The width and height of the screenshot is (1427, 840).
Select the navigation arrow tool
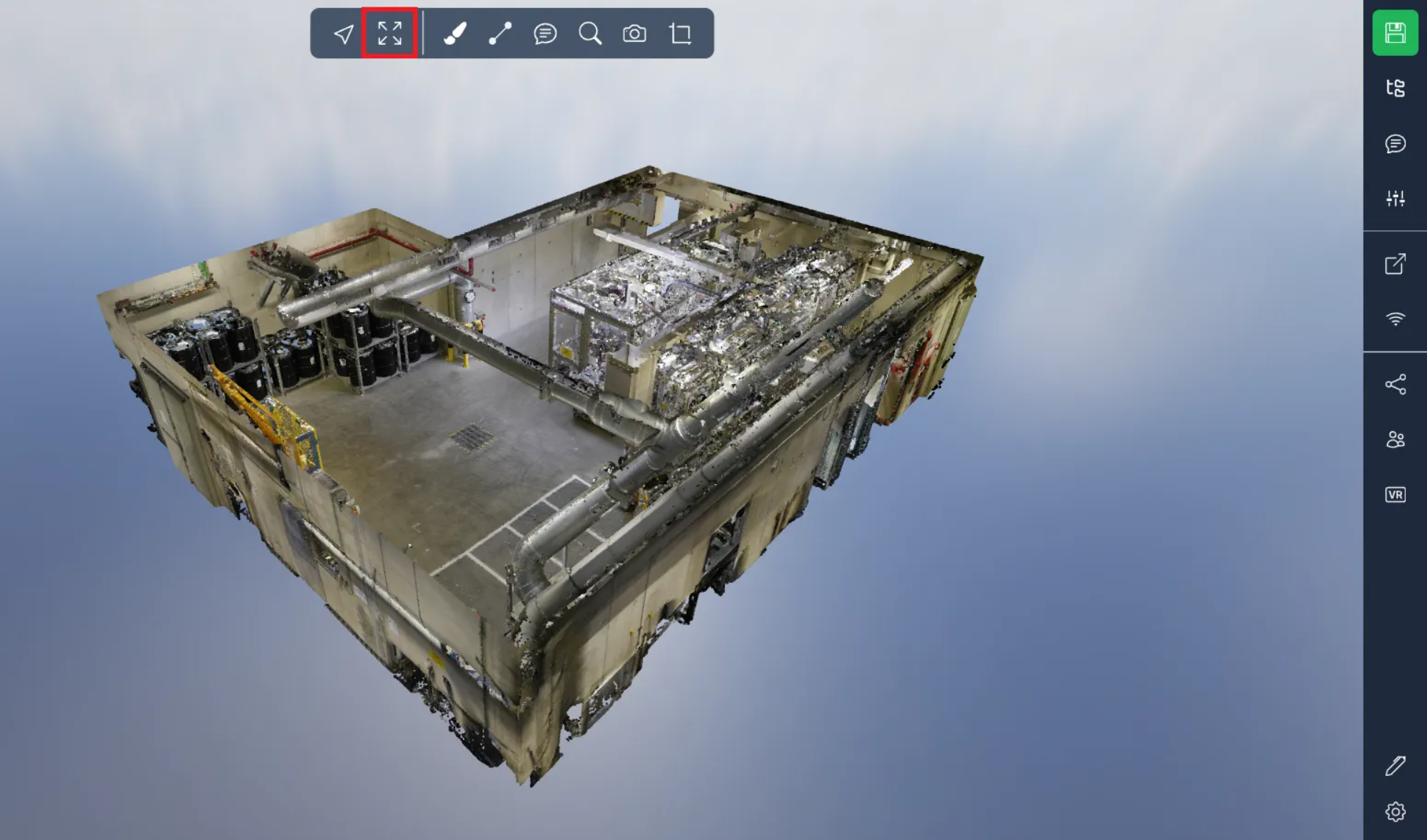pos(344,34)
